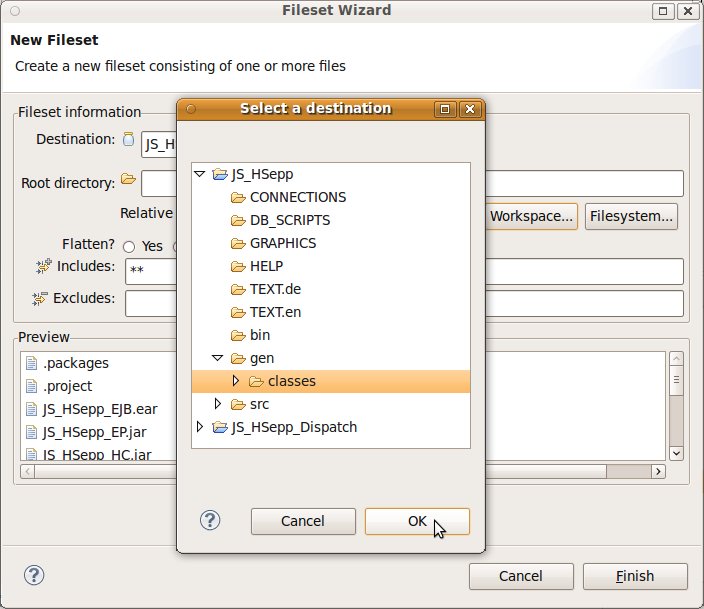Collapse the JS_HSepp project tree node
The width and height of the screenshot is (704, 609).
tap(200, 174)
